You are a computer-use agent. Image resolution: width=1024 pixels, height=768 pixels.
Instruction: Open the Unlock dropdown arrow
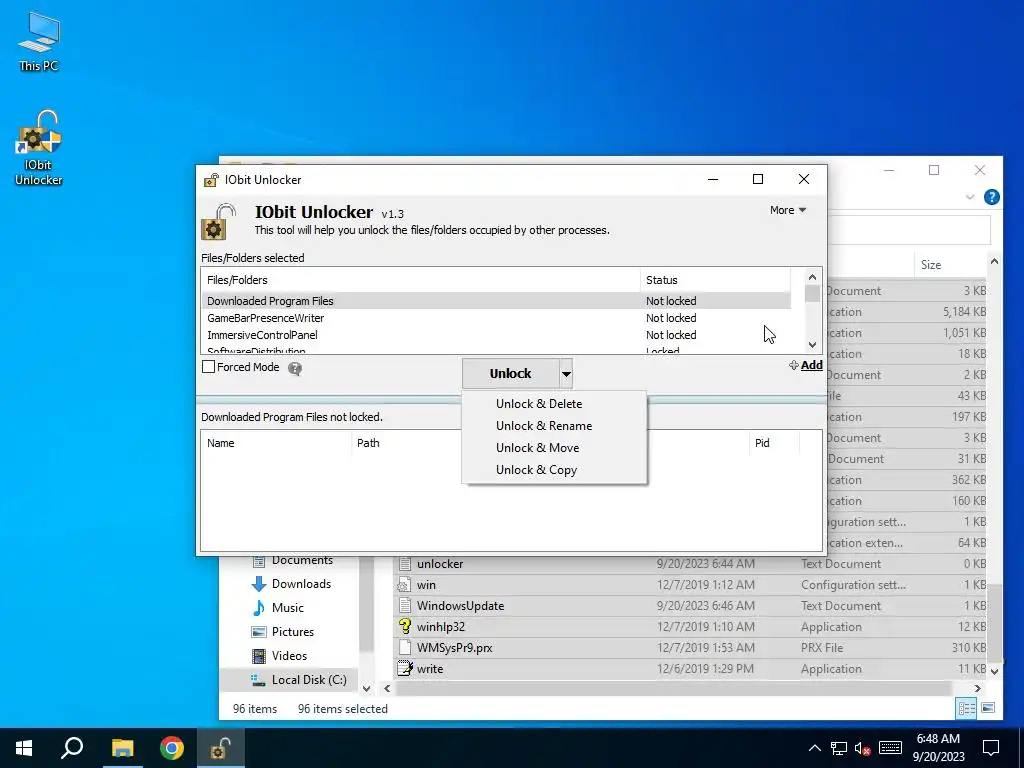pos(566,374)
